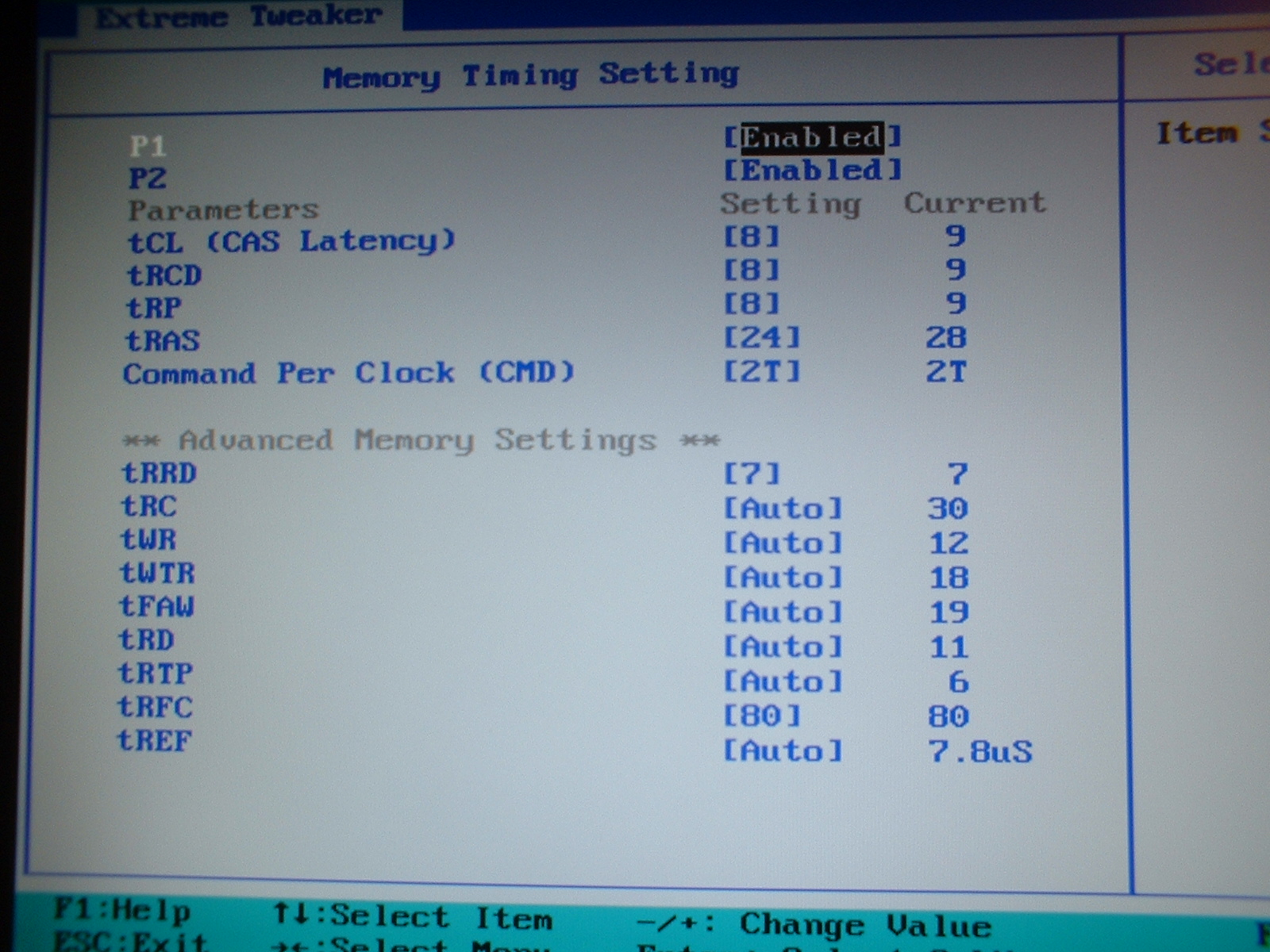1270x952 pixels.
Task: Click the Current column header
Action: 975,203
